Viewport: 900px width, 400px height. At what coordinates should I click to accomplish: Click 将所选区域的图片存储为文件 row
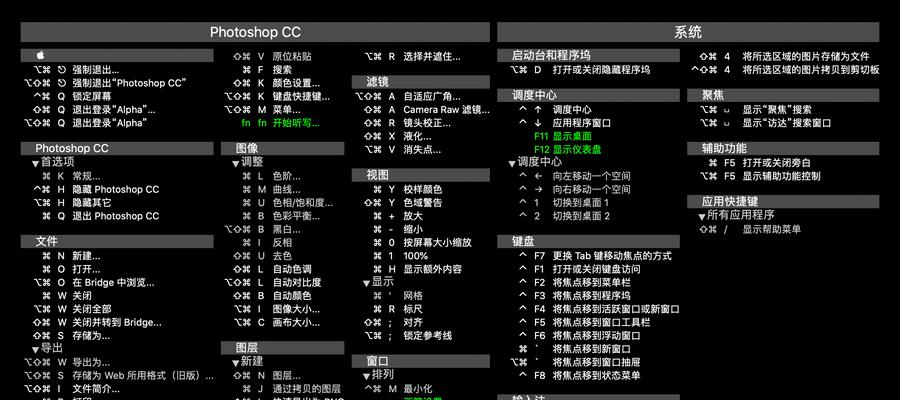(x=783, y=56)
